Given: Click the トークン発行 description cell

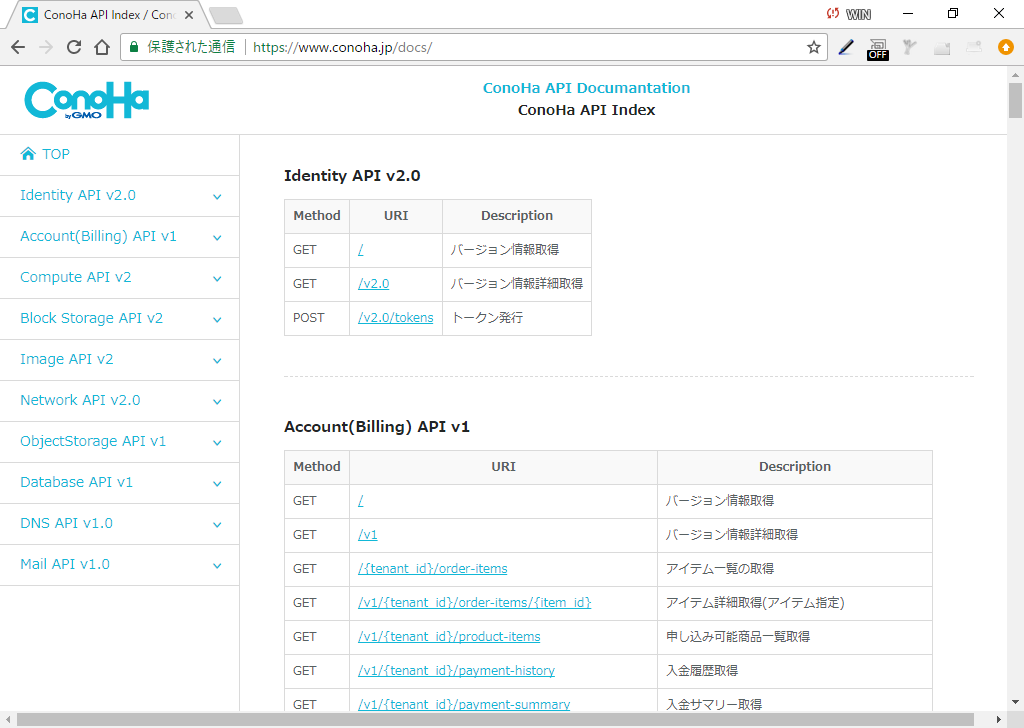Looking at the screenshot, I should pyautogui.click(x=517, y=318).
